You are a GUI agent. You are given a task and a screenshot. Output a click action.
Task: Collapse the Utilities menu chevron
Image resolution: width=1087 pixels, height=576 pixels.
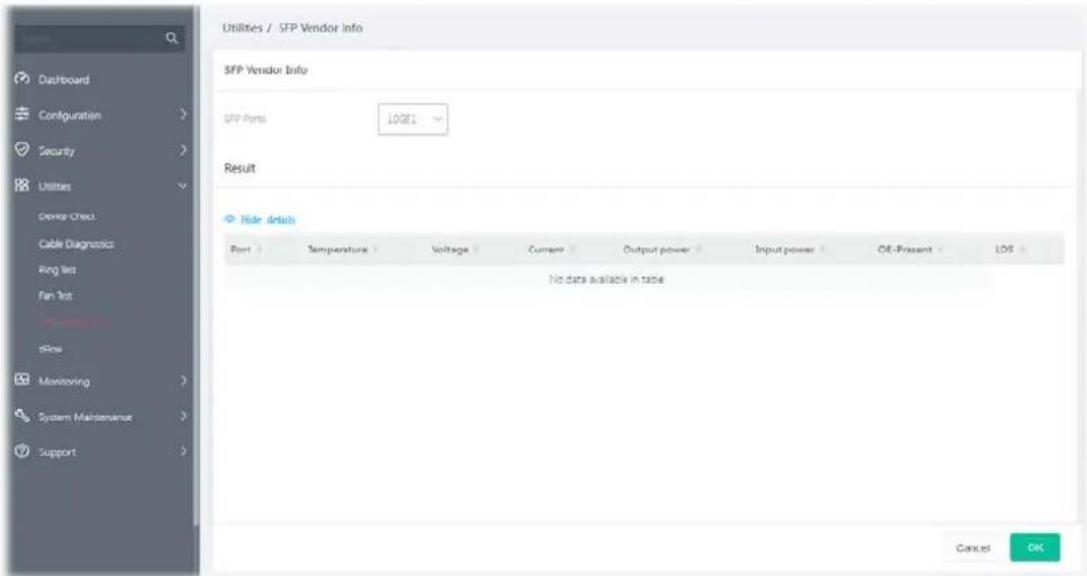[x=183, y=186]
